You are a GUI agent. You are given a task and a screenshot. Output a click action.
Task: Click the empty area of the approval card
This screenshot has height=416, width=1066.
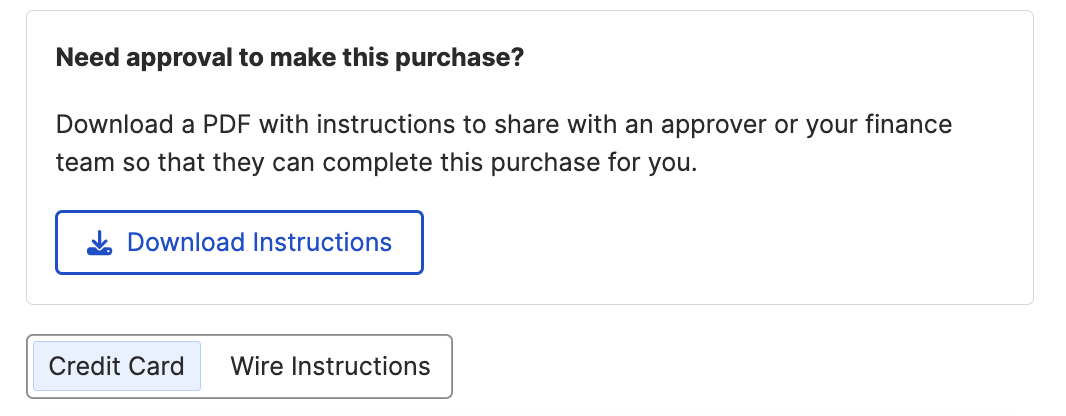point(748,245)
